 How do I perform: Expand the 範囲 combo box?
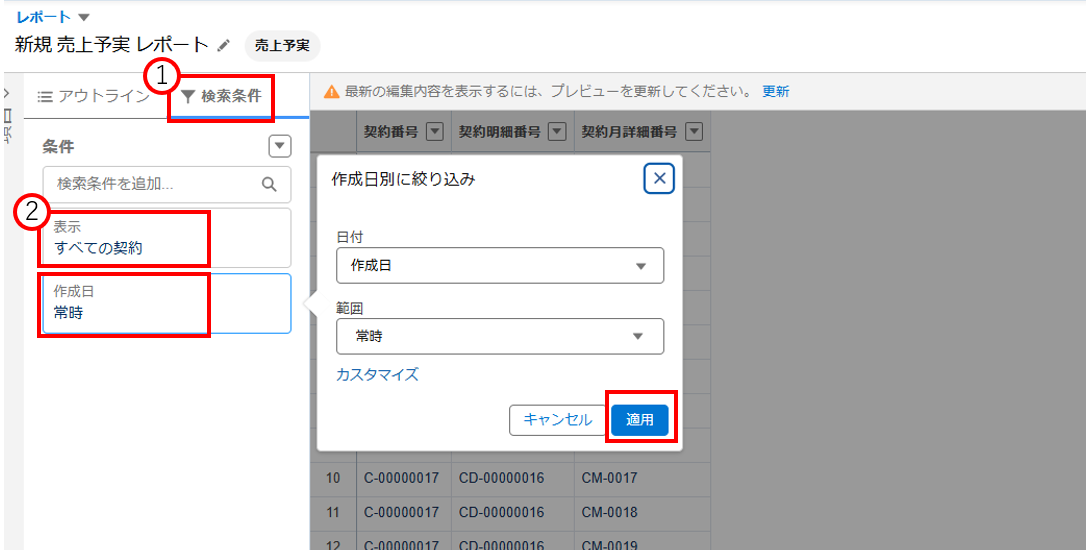click(500, 336)
